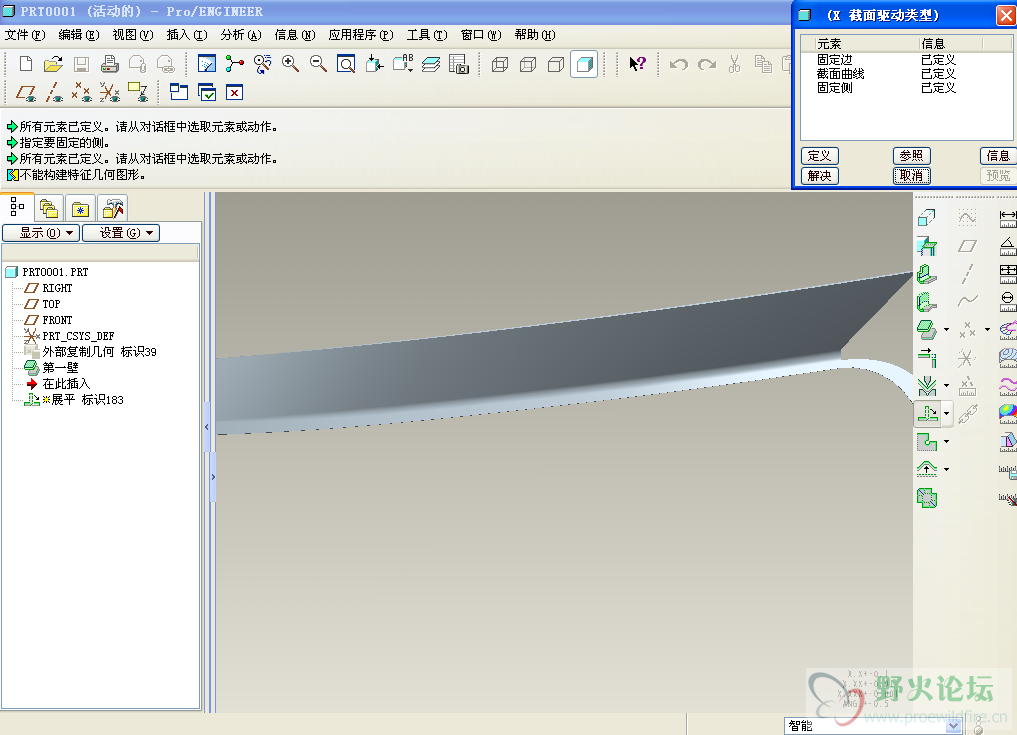Open the 分析 menu
The image size is (1017, 735).
(241, 35)
